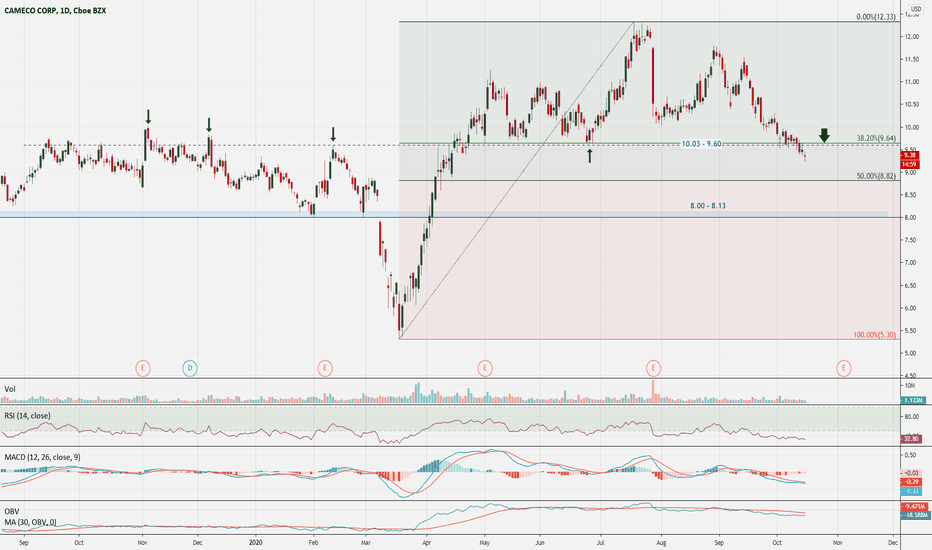Click the 80.00 RSI axis label

(x=912, y=417)
